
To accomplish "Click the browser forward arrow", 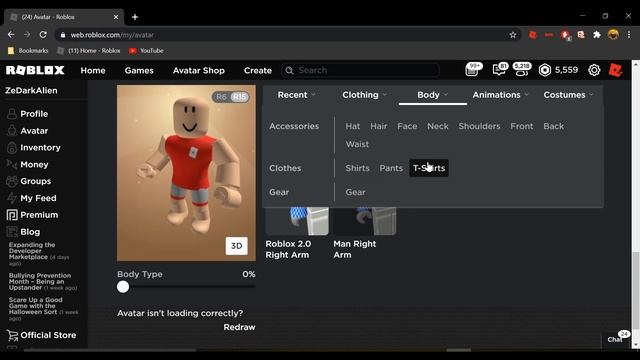I will (x=27, y=35).
